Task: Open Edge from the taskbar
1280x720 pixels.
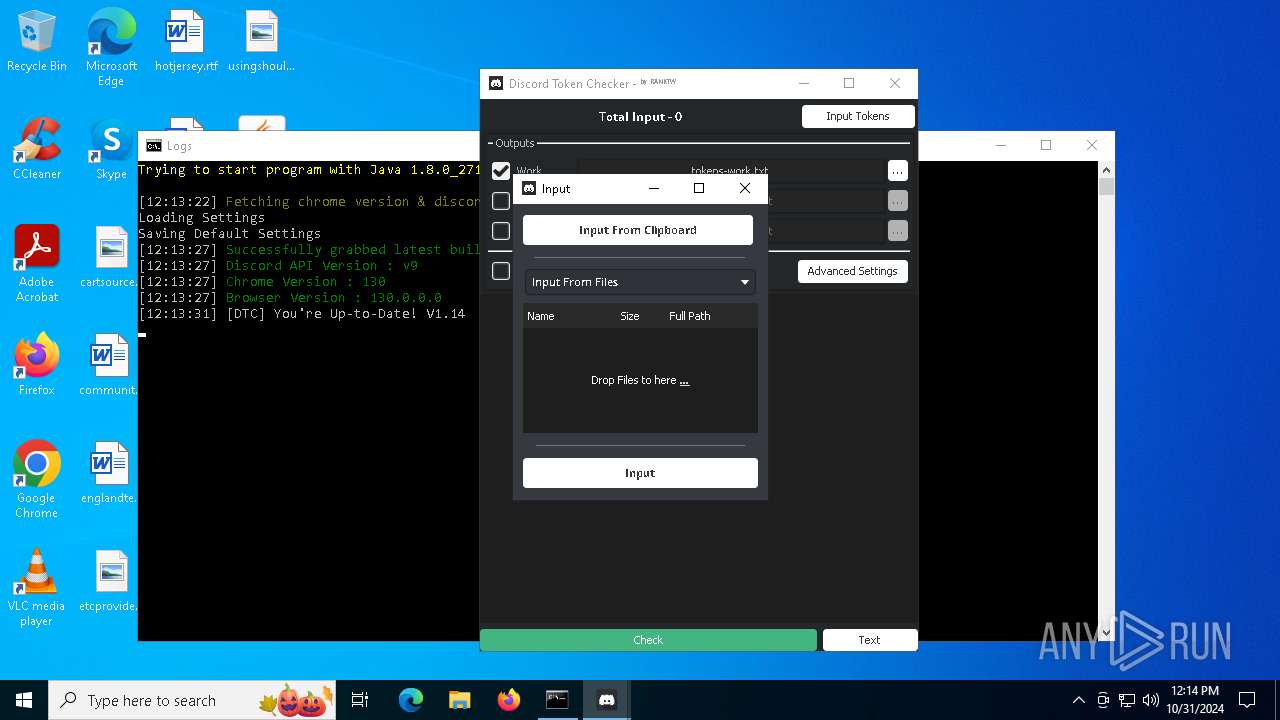Action: (411, 700)
